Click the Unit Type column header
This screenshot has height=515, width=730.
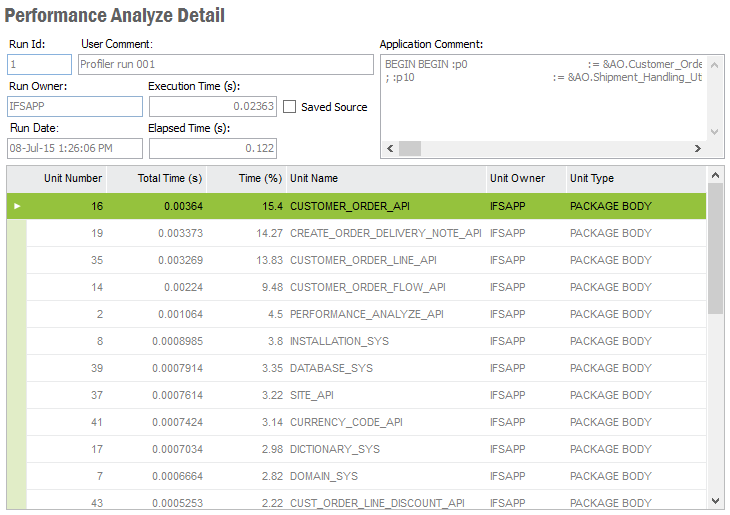[592, 178]
